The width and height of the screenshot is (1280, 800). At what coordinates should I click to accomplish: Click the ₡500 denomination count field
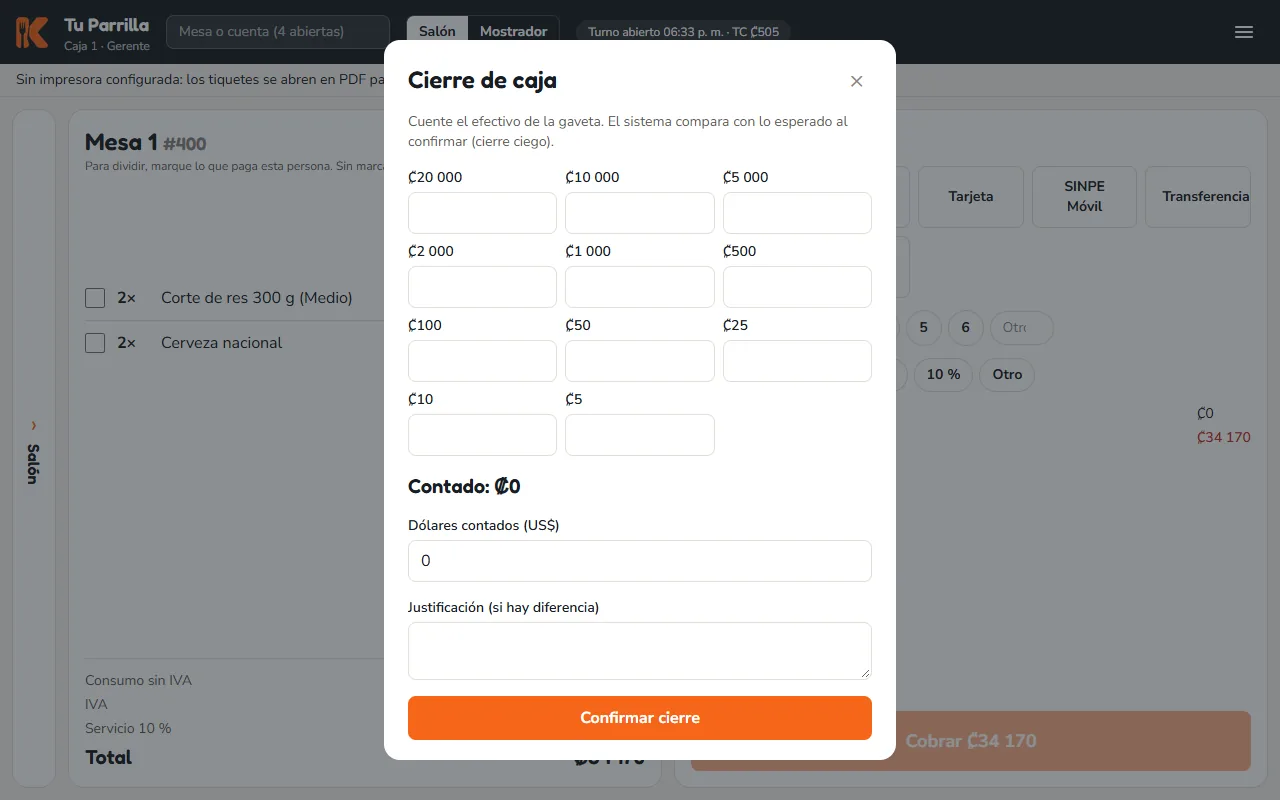pyautogui.click(x=797, y=287)
